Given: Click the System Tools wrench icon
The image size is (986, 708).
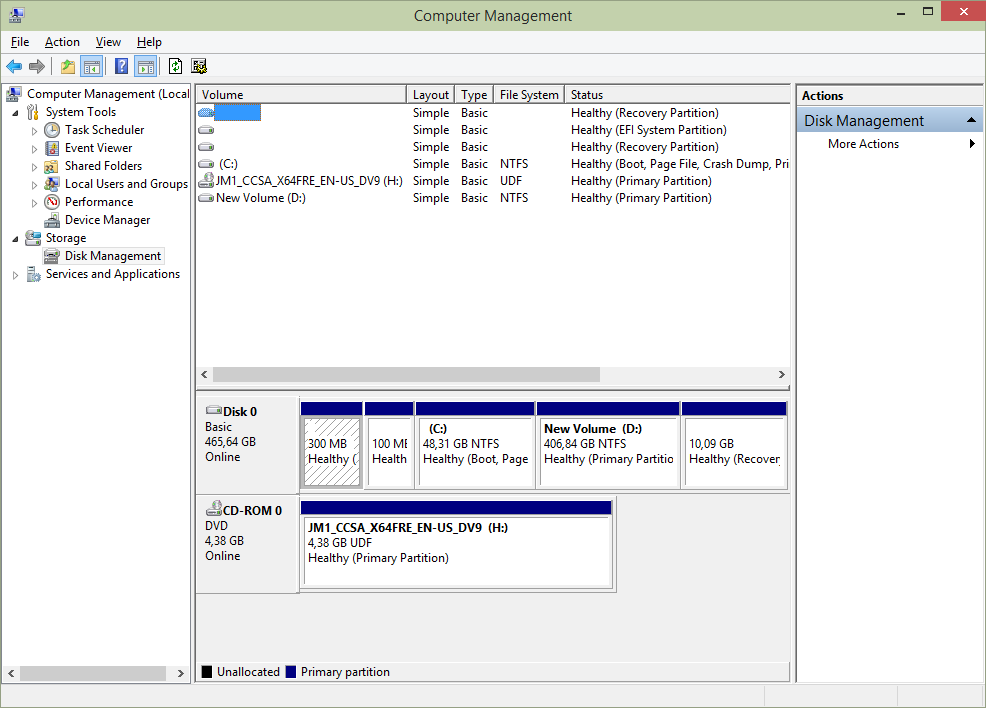Looking at the screenshot, I should [33, 112].
